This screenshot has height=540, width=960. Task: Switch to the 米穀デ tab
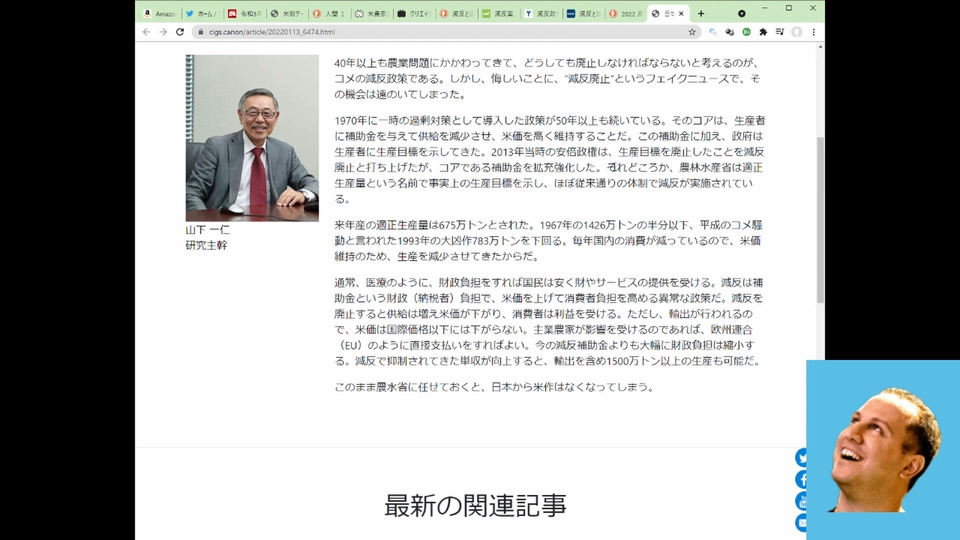coord(287,13)
